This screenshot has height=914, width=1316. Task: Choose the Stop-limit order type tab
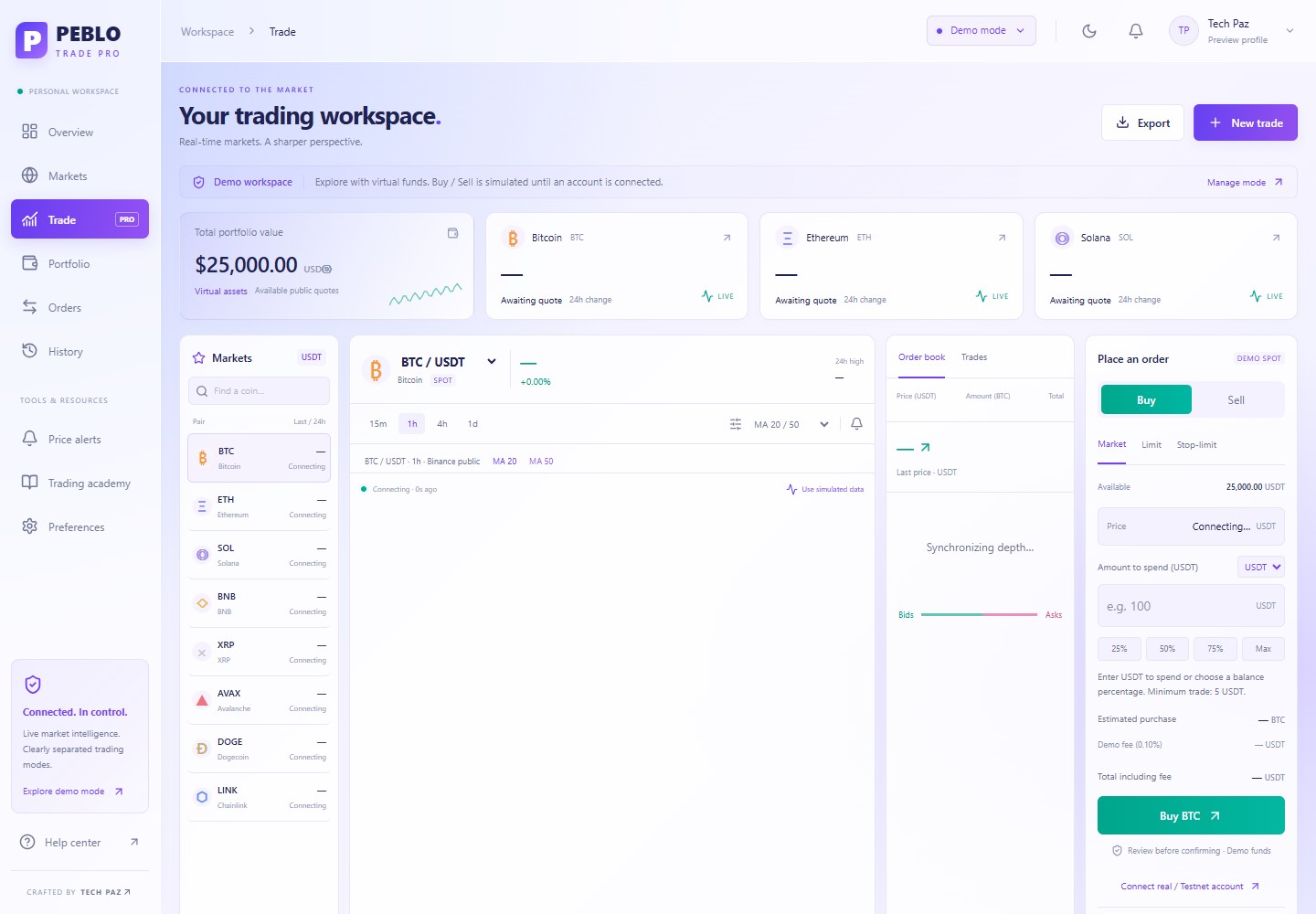point(1196,445)
